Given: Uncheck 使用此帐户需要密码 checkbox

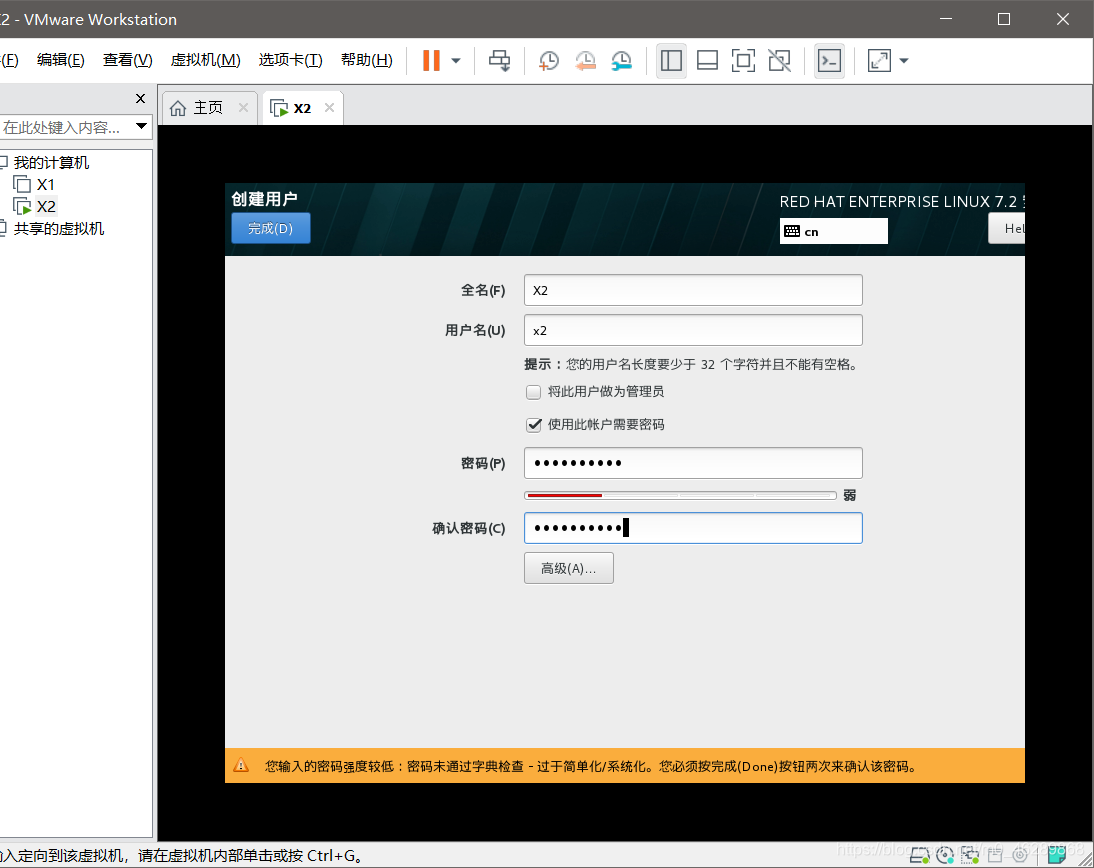Looking at the screenshot, I should [x=534, y=425].
